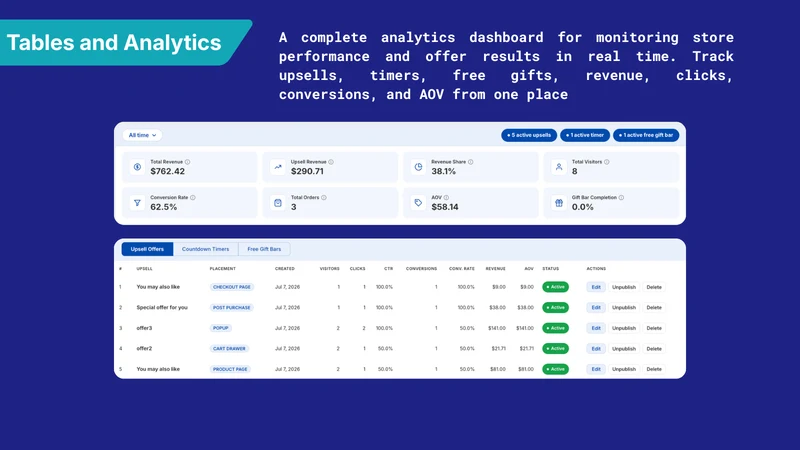This screenshot has height=450, width=800.
Task: Open the All time date range dropdown
Action: click(x=142, y=135)
